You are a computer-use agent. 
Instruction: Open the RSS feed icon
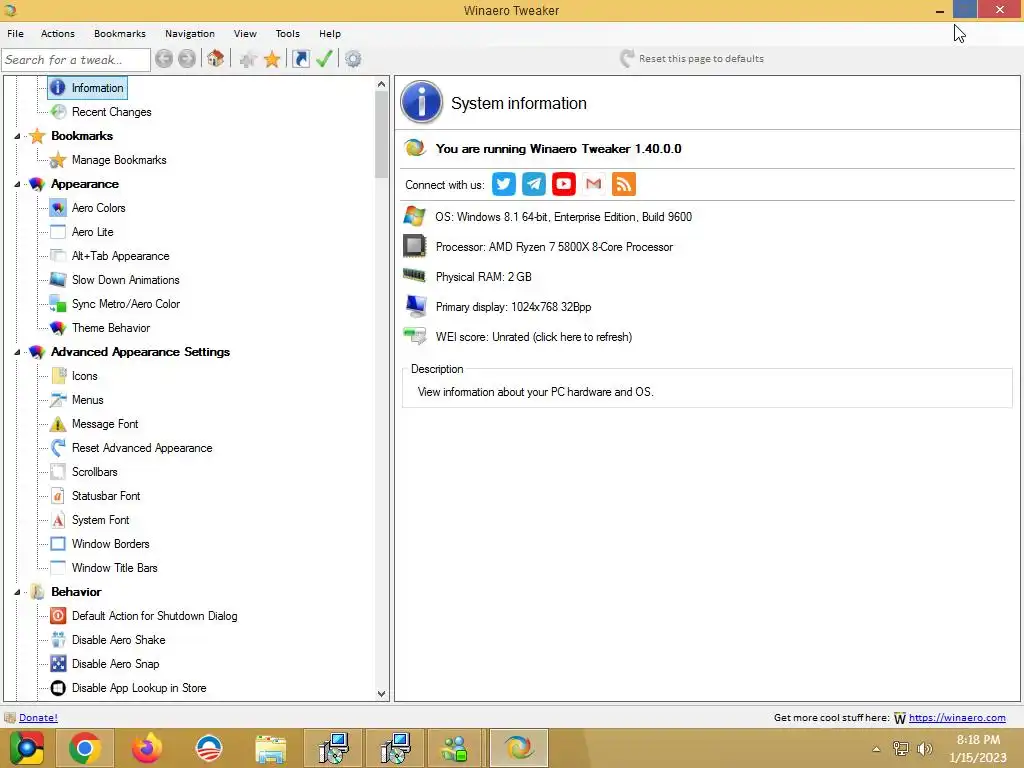coord(624,184)
